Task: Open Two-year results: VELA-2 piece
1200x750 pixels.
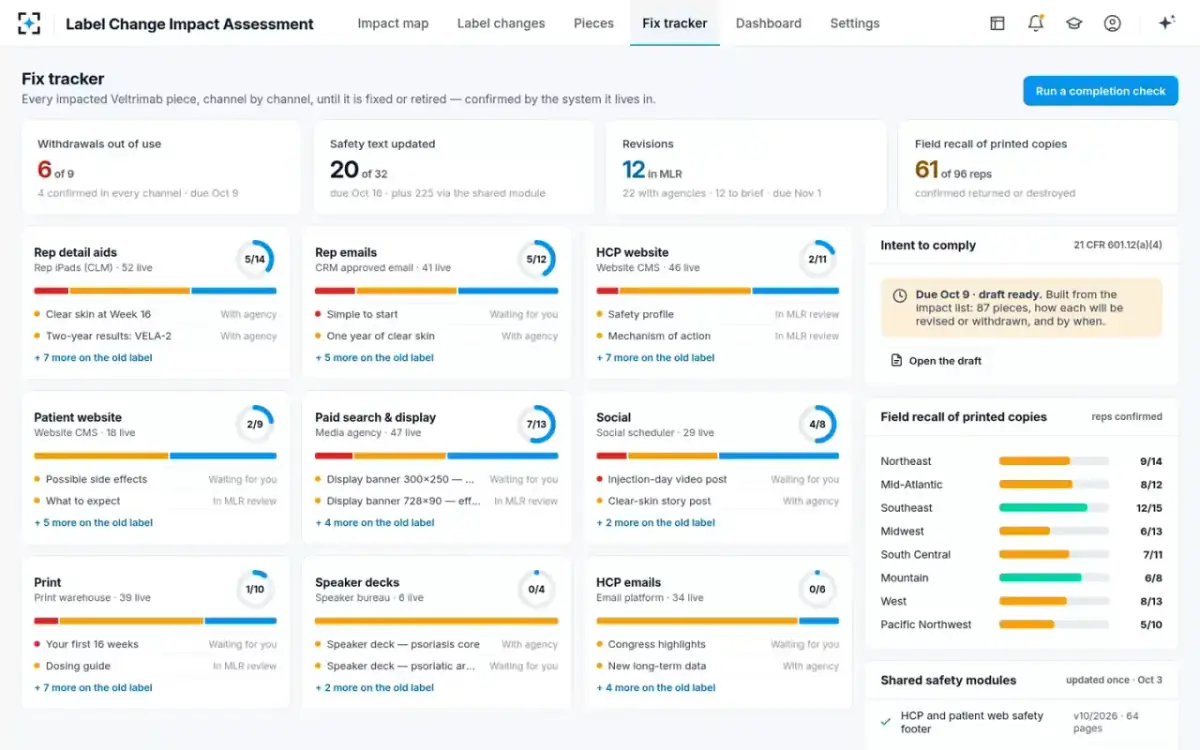Action: pos(155,336)
